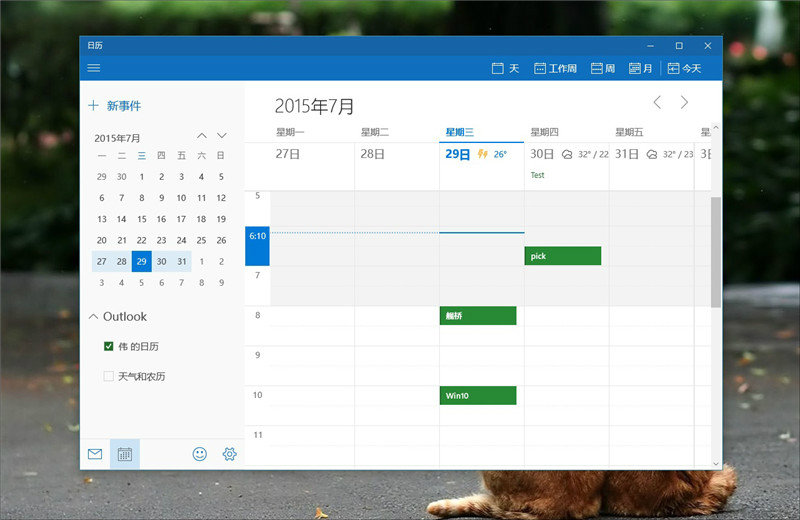
Task: Minimize the 日历 window
Action: (651, 45)
